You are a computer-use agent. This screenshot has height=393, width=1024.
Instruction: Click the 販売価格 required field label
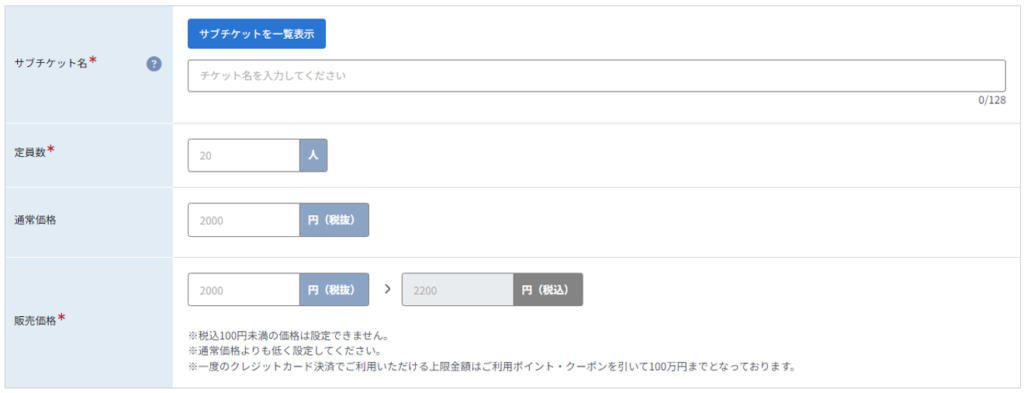point(39,320)
